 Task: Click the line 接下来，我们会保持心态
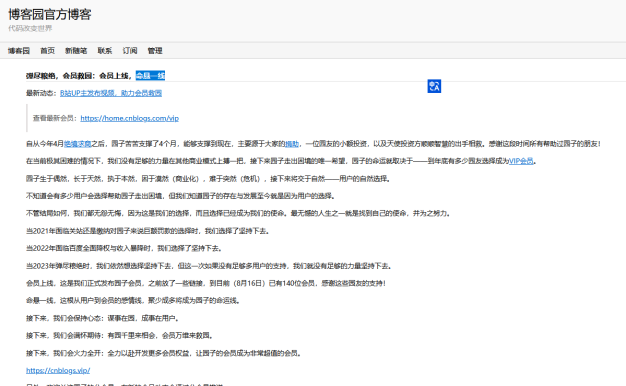pos(103,318)
